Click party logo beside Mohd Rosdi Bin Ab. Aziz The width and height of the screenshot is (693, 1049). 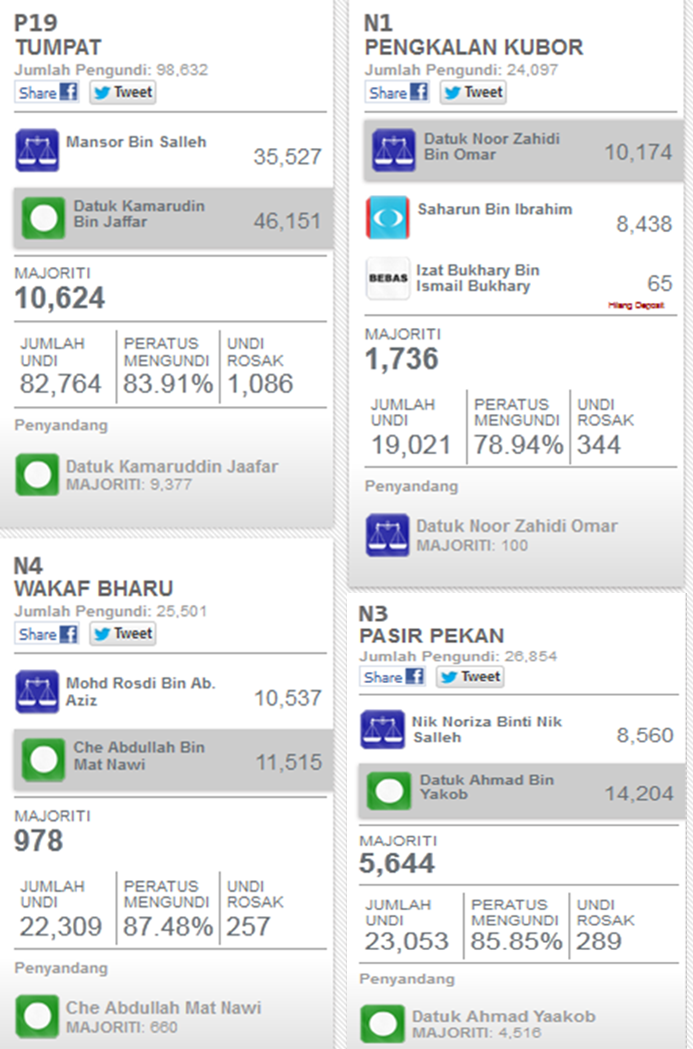click(37, 692)
